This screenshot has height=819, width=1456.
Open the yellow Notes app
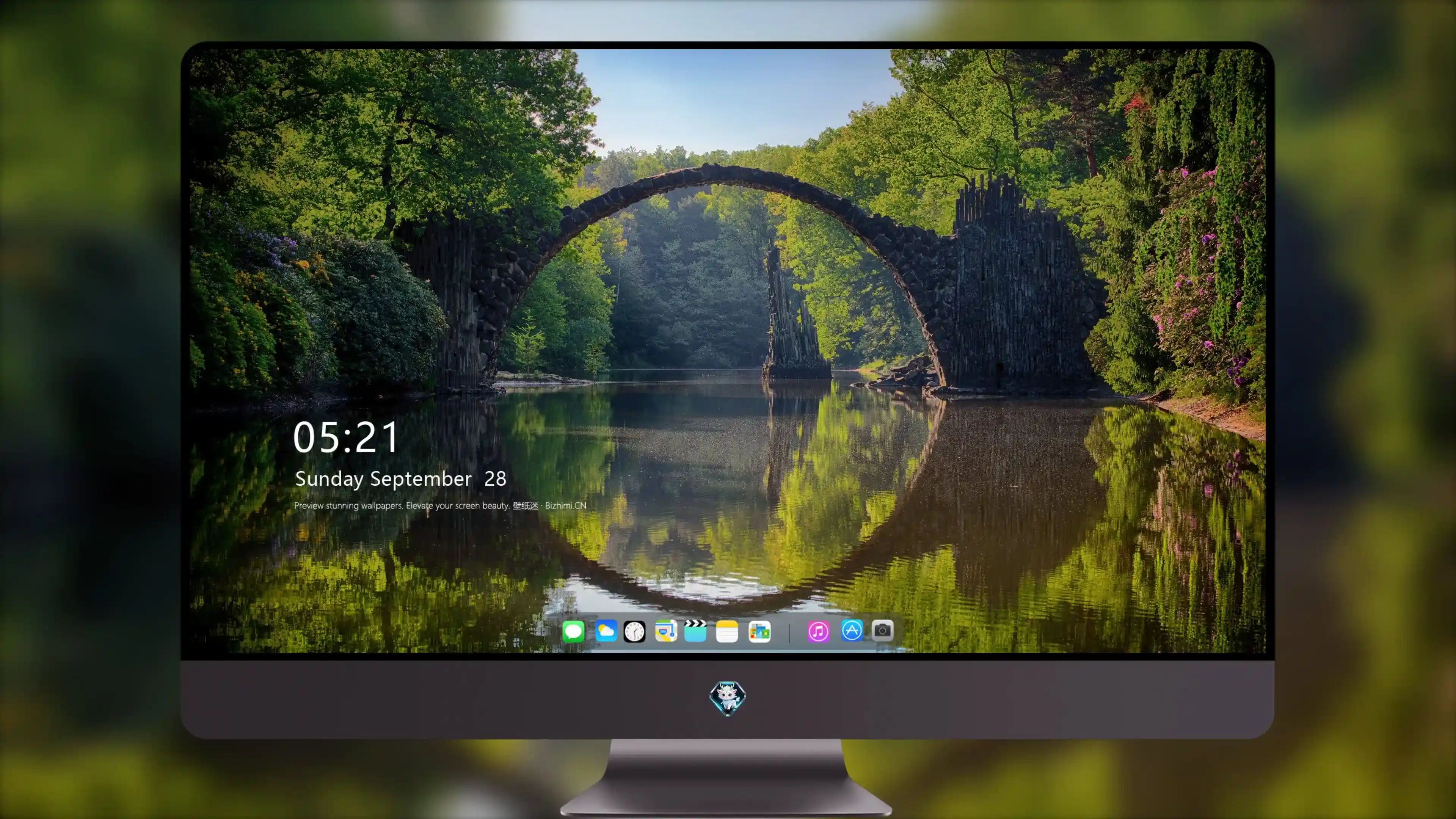coord(727,631)
